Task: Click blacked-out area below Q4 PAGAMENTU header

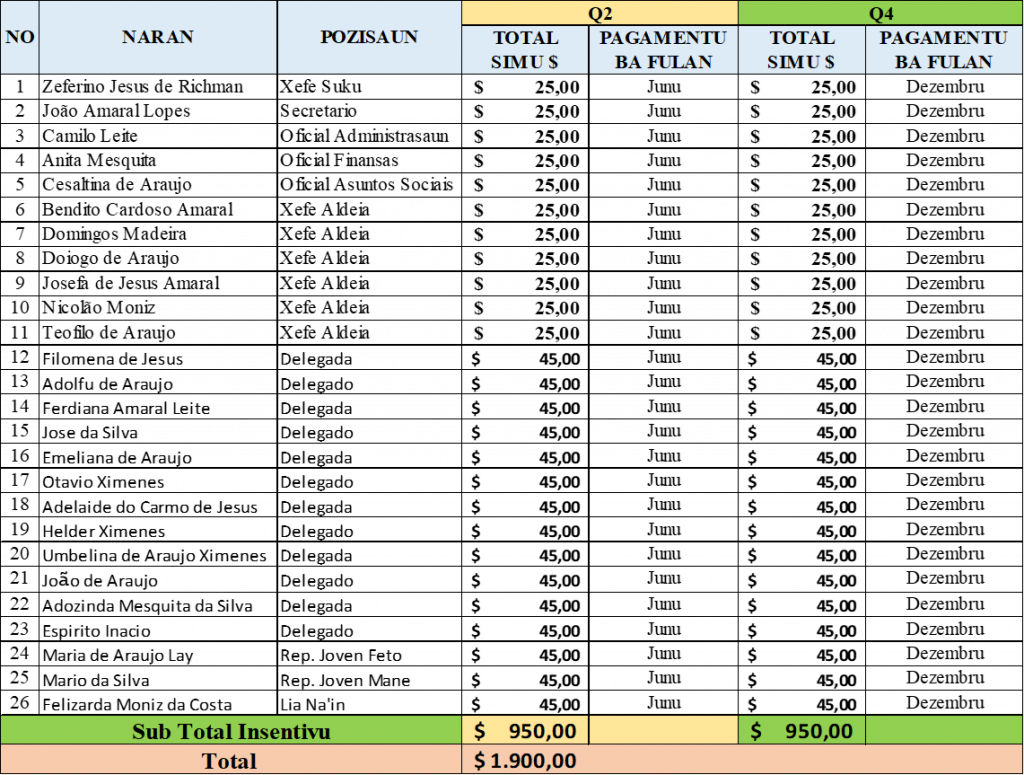Action: [x=943, y=390]
